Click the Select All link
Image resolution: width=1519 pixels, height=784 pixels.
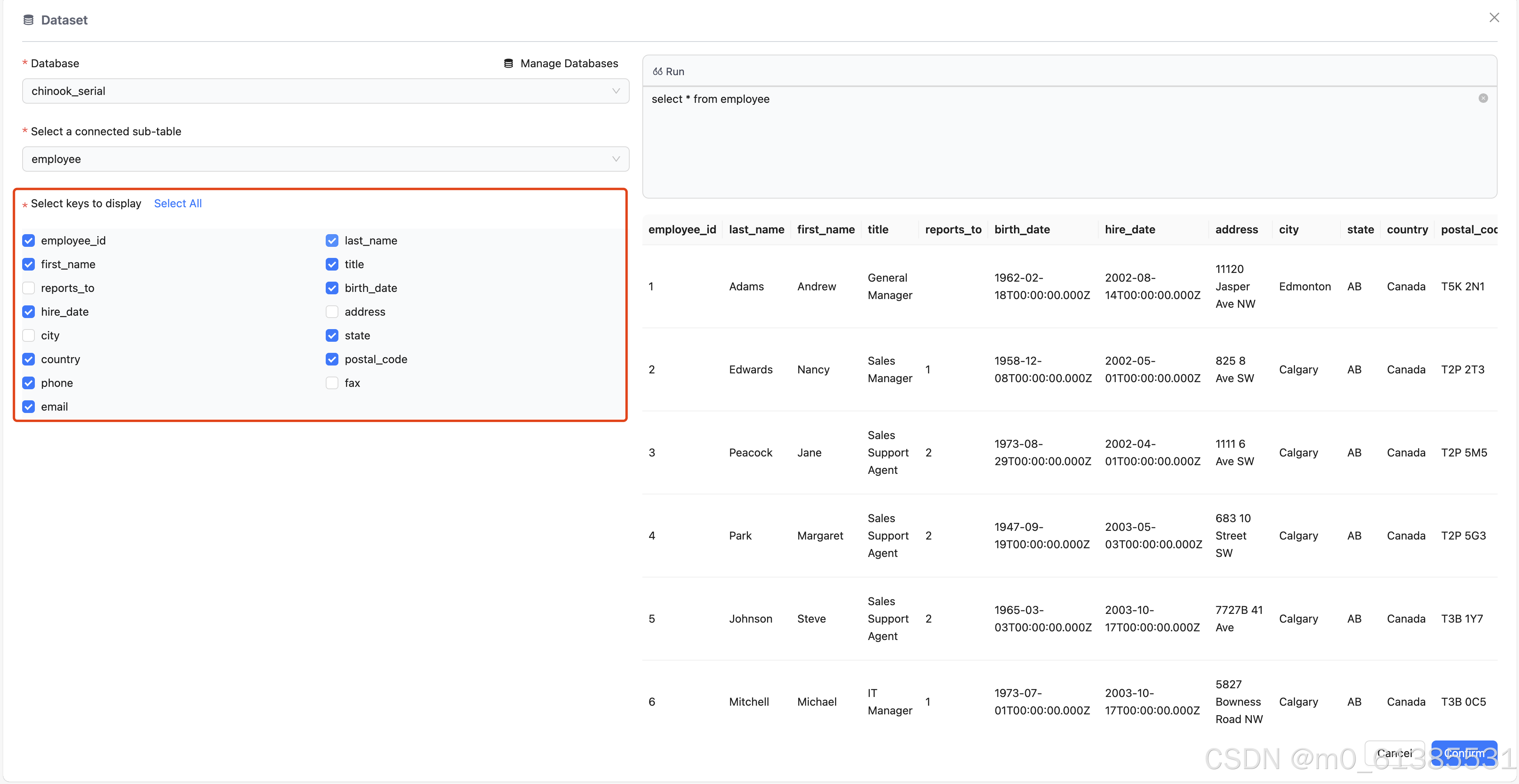177,203
